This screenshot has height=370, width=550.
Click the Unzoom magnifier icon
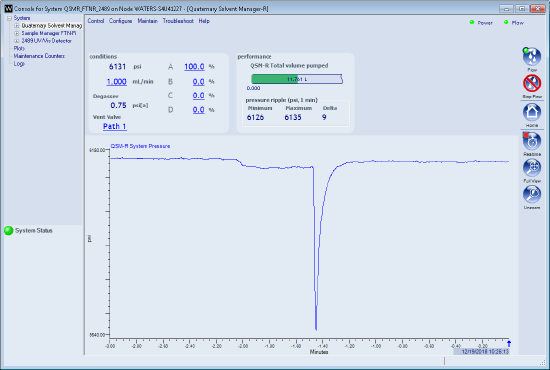click(532, 194)
